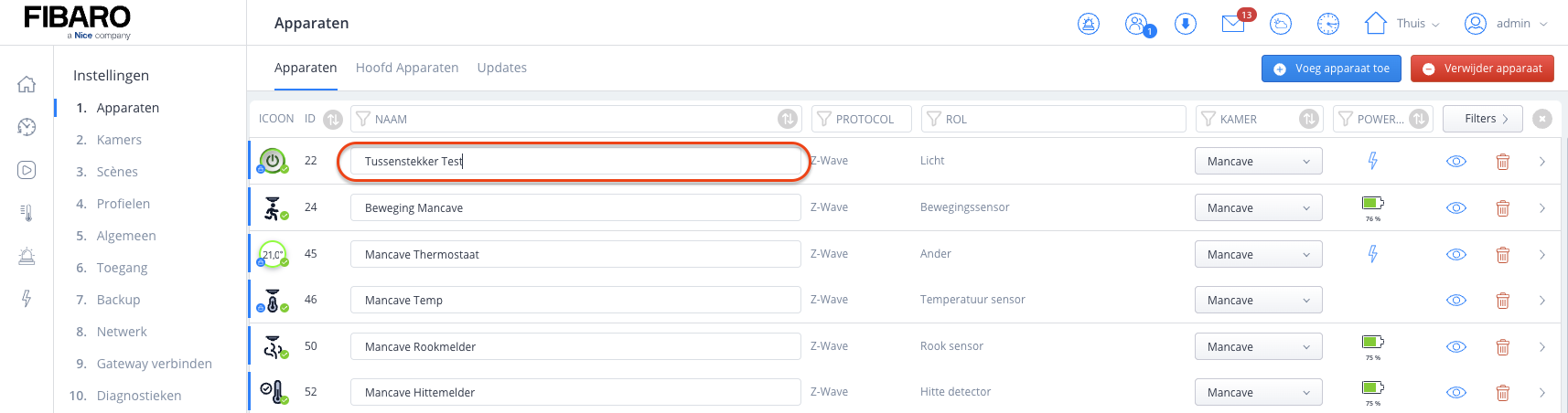Expand the admin user menu
The image size is (1568, 413).
coord(1506,24)
